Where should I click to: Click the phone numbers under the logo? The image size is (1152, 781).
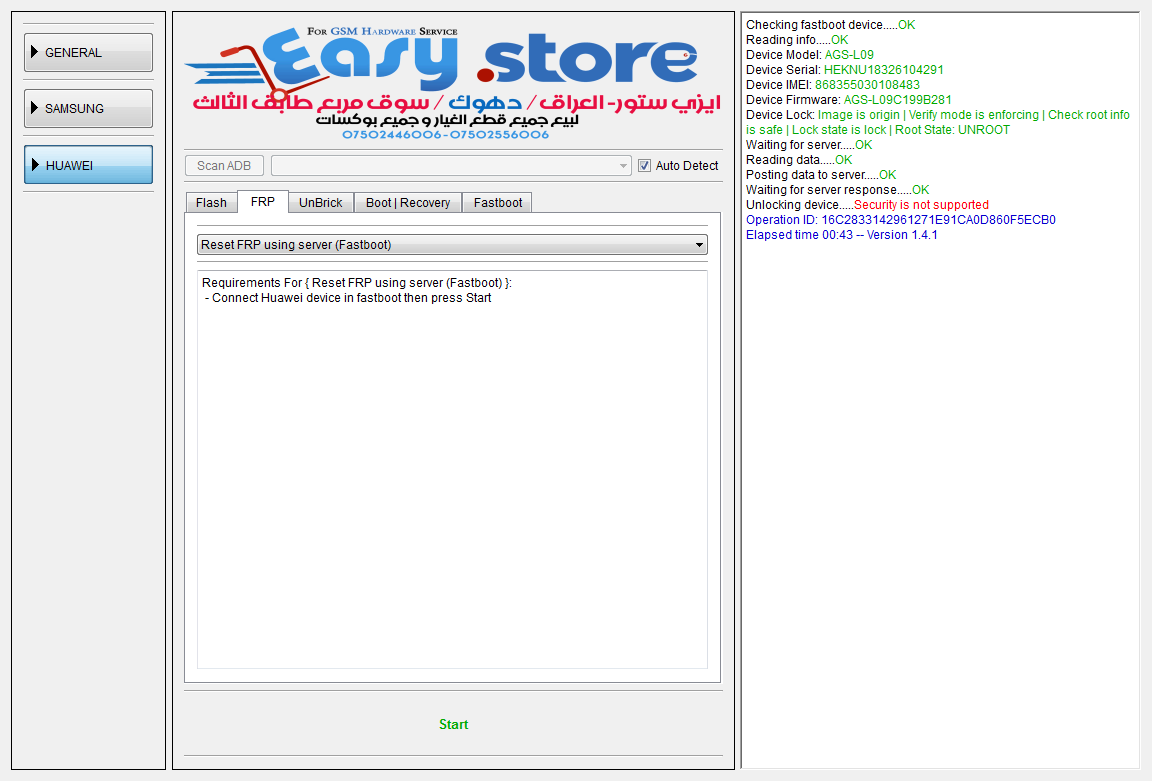(445, 134)
